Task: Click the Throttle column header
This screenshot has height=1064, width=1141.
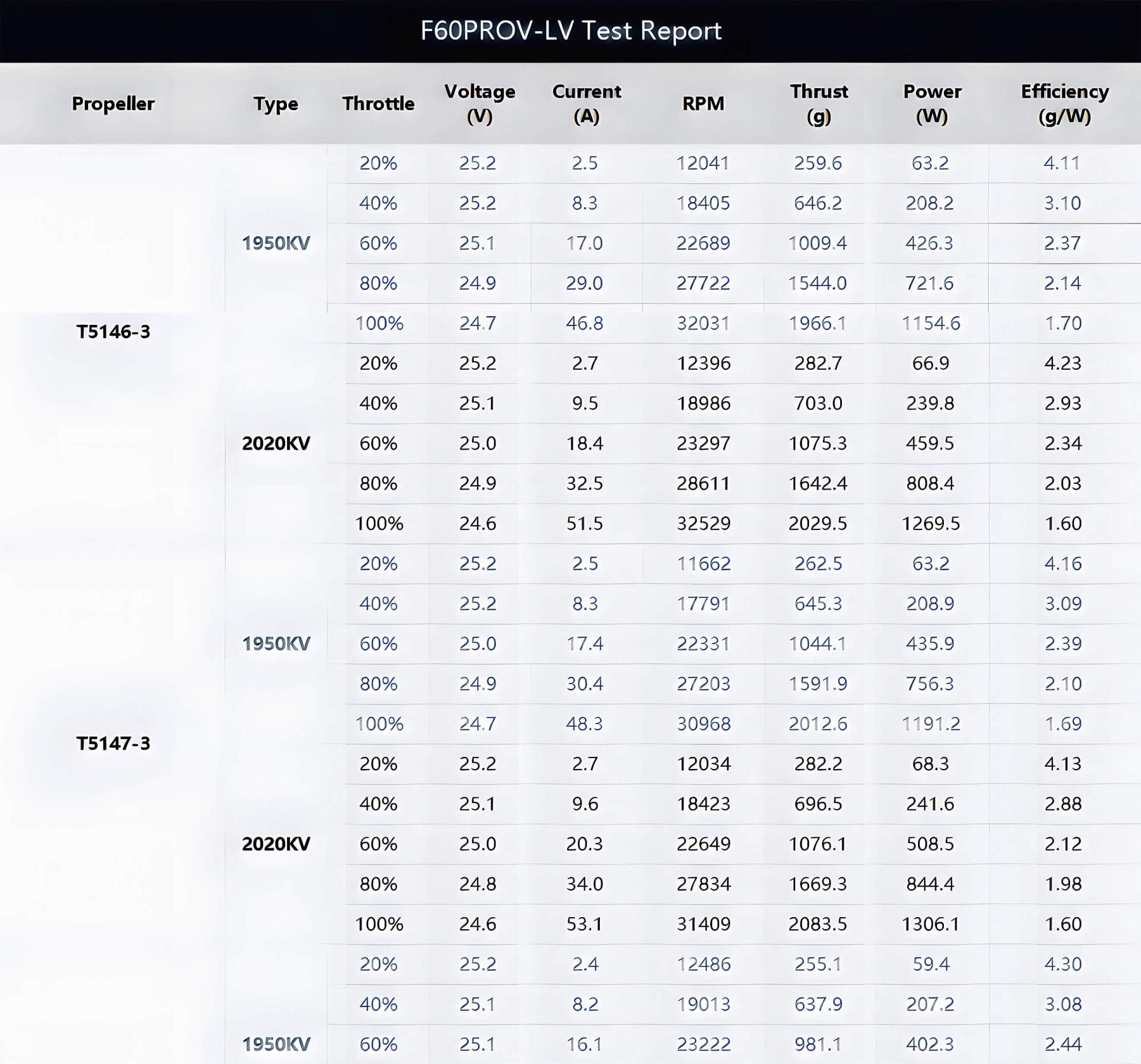Action: point(378,104)
